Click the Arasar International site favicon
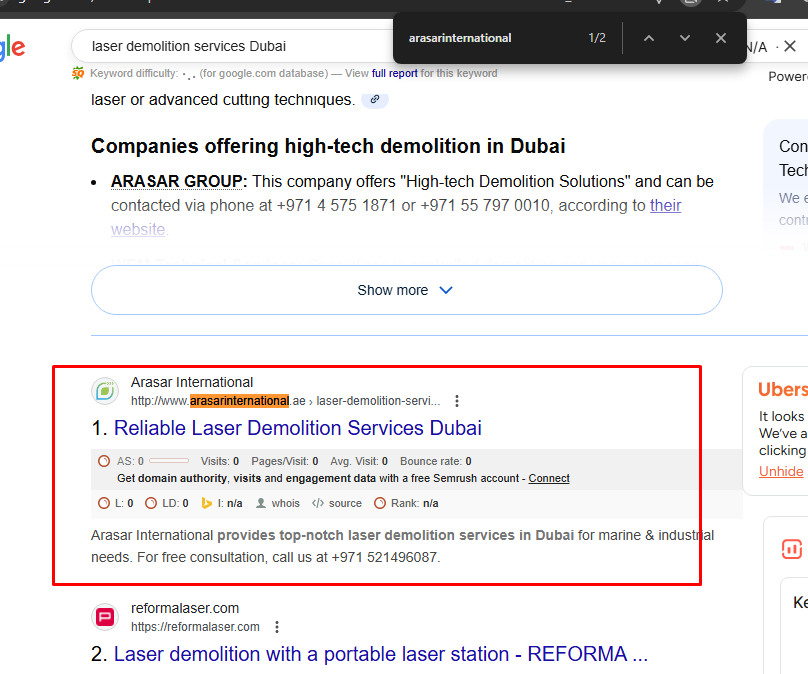 click(105, 391)
